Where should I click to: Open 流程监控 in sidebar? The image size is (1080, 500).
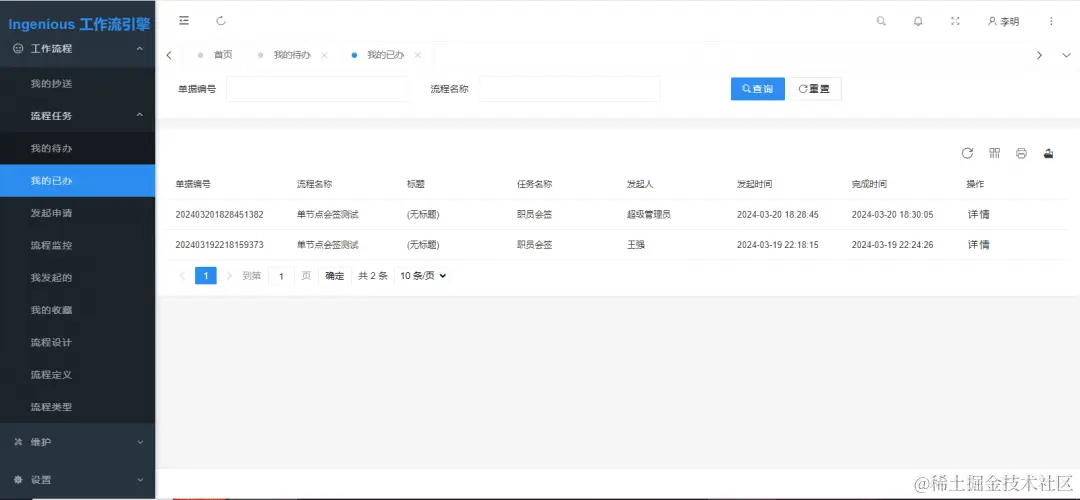point(77,245)
